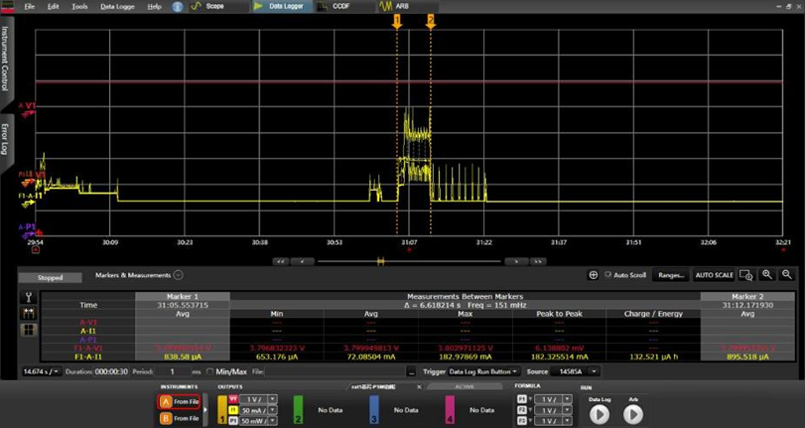805x428 pixels.
Task: Click the grid layout icon left of measurements table
Action: 28,329
